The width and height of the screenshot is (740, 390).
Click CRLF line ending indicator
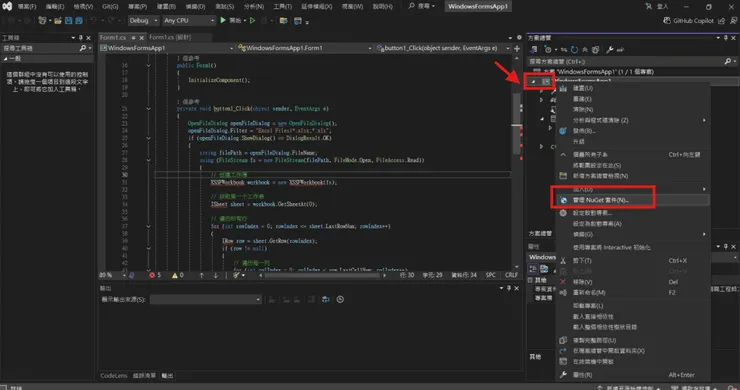click(511, 274)
